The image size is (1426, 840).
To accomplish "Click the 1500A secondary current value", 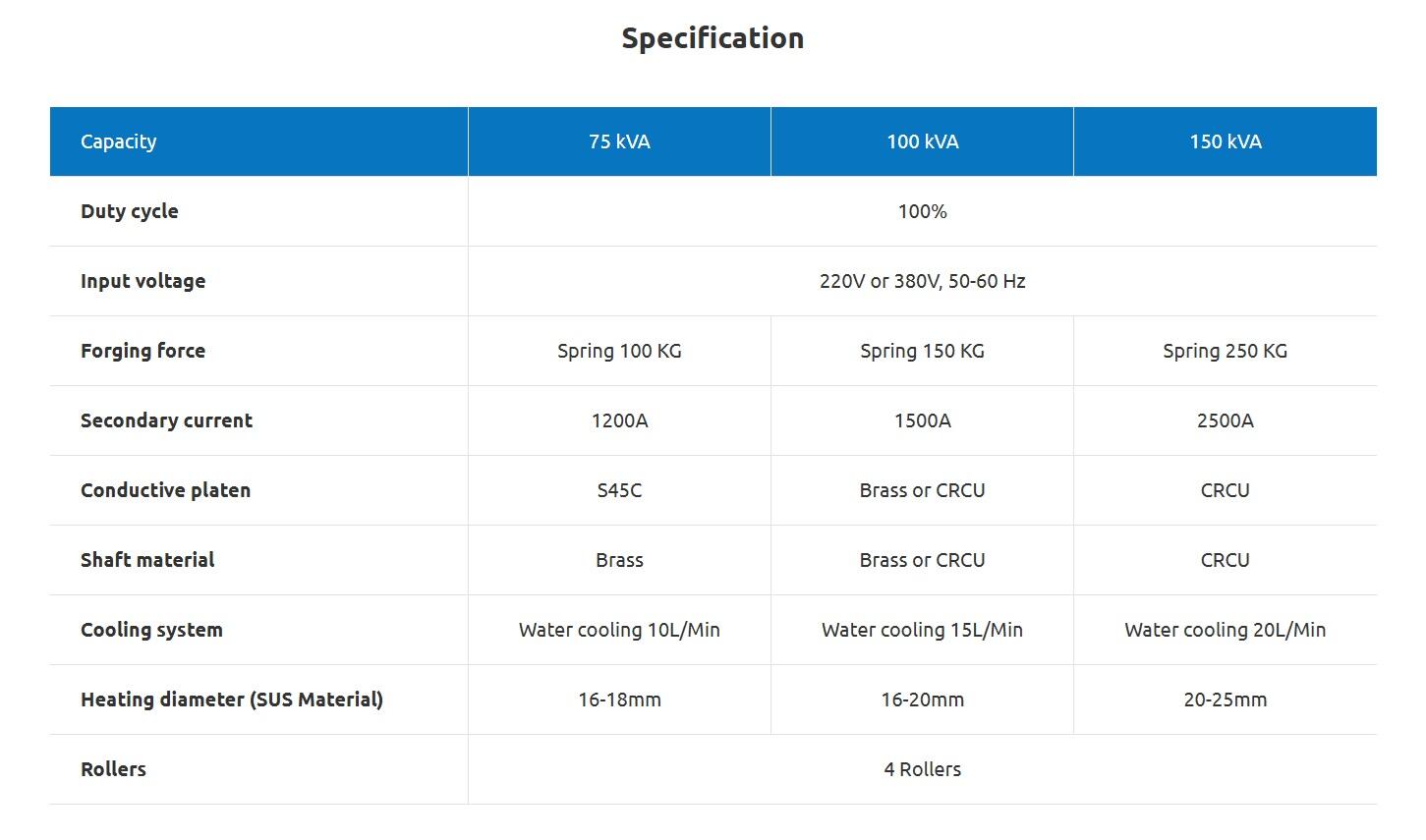I will click(922, 420).
